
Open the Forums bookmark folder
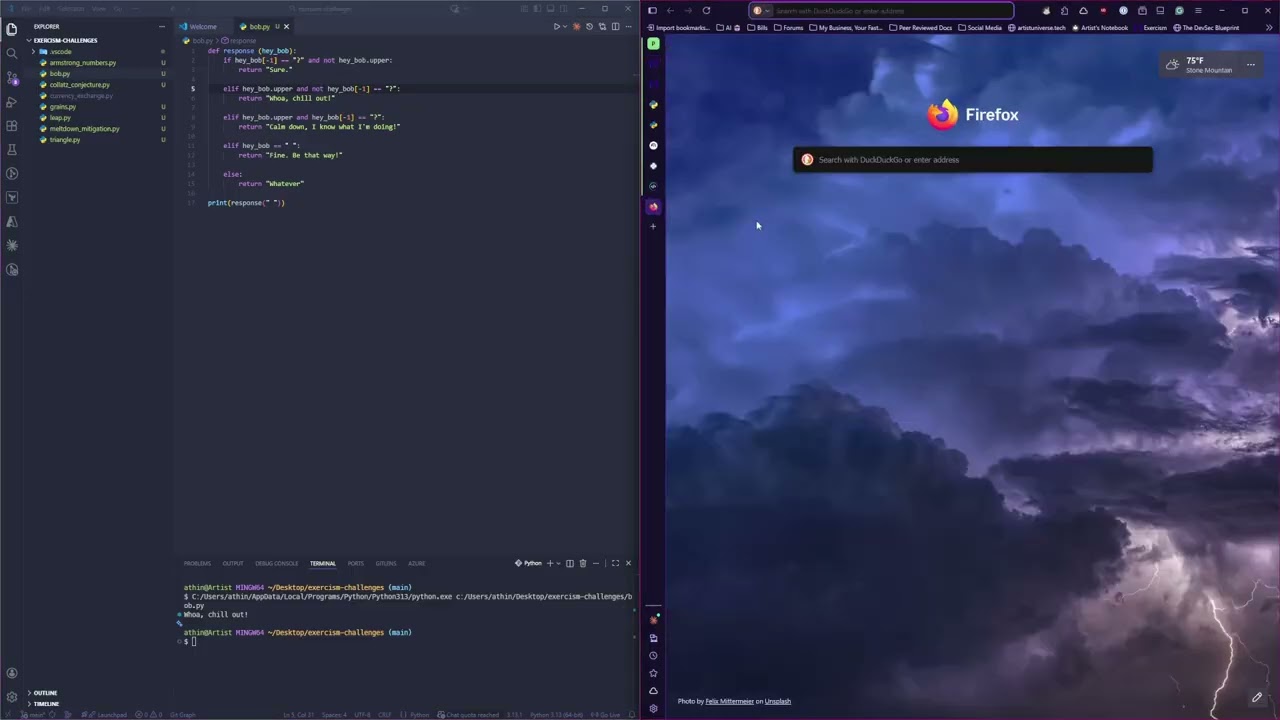(x=788, y=28)
